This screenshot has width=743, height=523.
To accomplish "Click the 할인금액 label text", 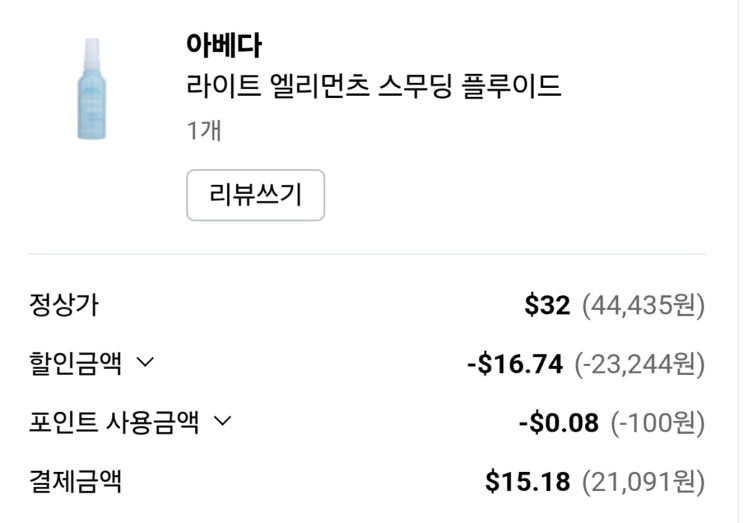I will (76, 364).
